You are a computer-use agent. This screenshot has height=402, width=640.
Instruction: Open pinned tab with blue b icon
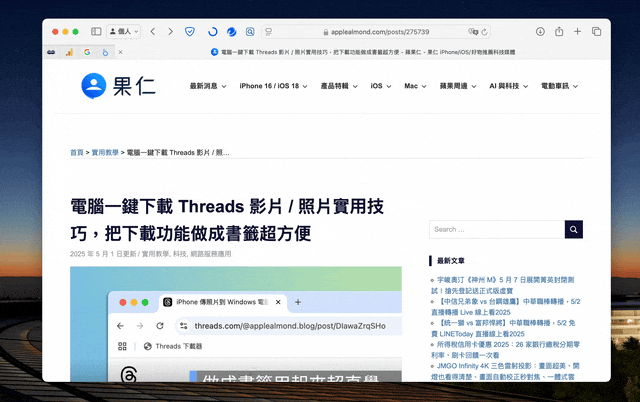[105, 52]
